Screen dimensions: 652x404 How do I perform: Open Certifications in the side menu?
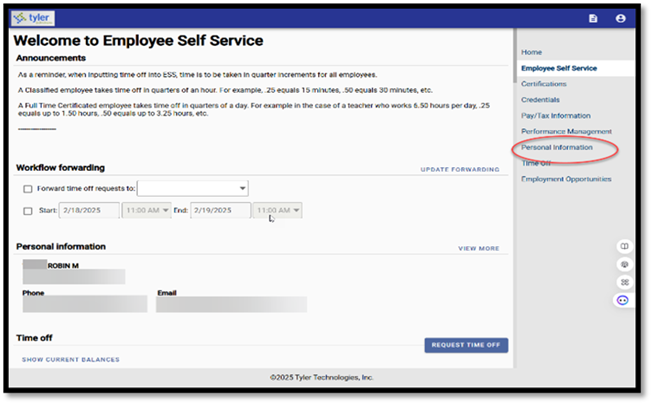(x=544, y=84)
